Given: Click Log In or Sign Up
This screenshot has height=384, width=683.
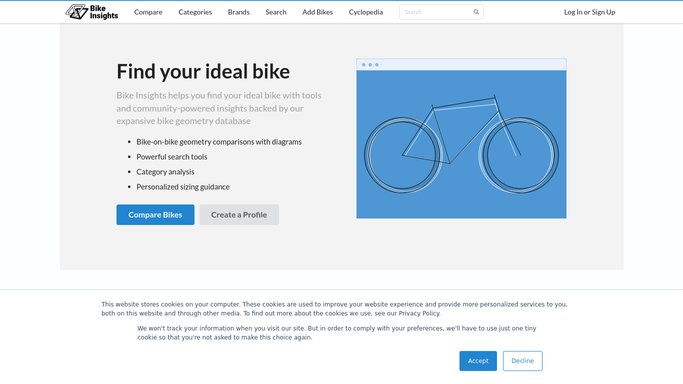Looking at the screenshot, I should 589,12.
